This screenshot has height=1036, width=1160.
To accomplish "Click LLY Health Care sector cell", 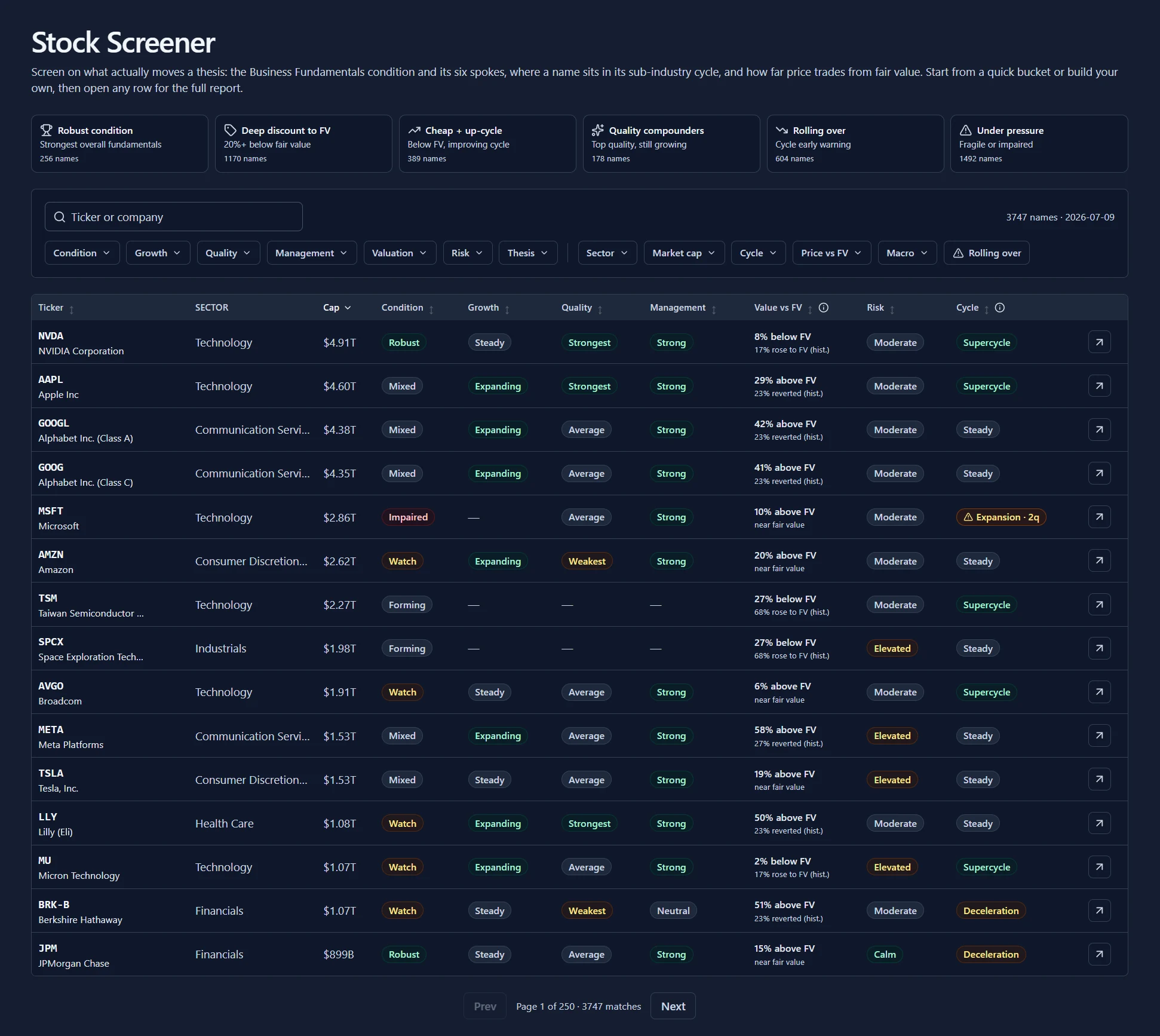I will (x=224, y=823).
